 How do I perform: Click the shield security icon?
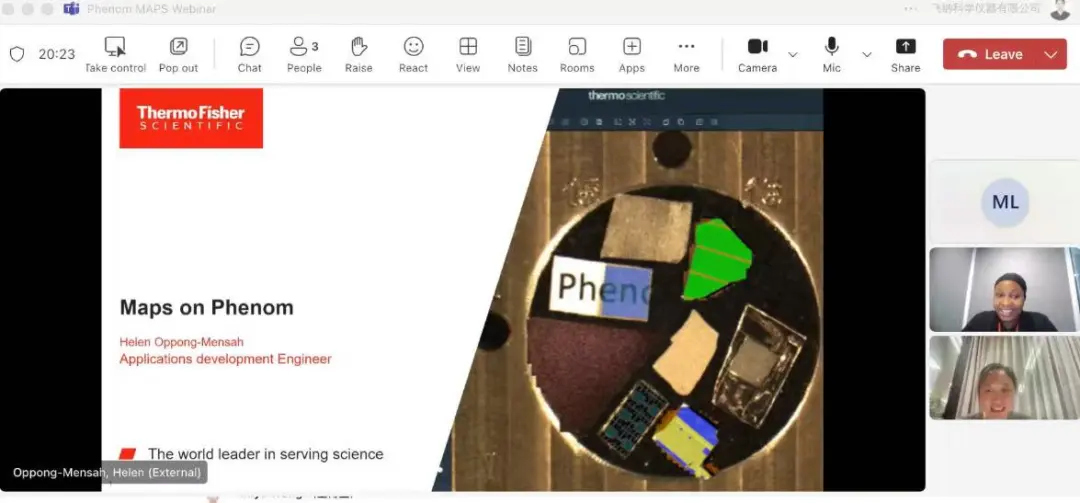pos(17,54)
